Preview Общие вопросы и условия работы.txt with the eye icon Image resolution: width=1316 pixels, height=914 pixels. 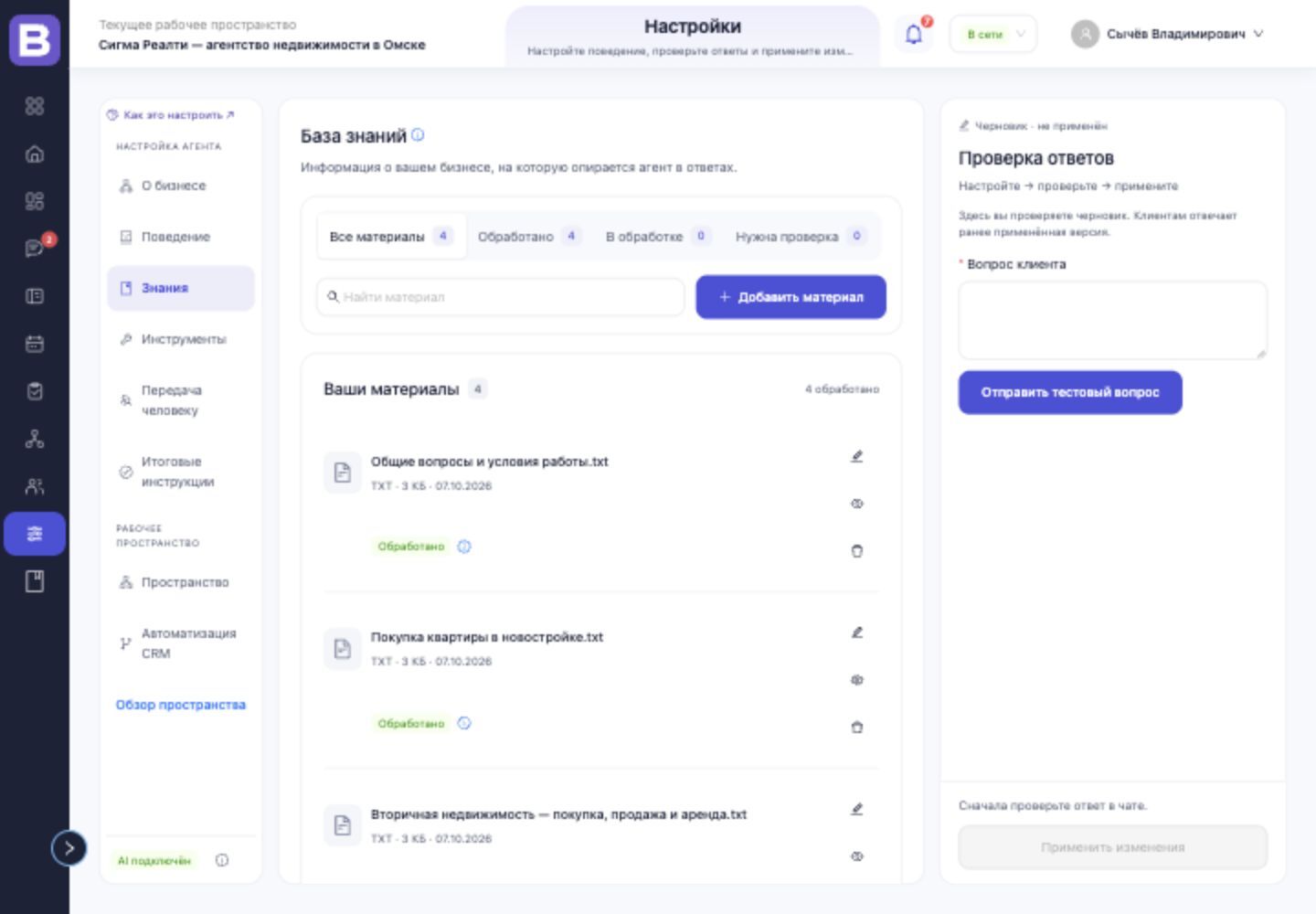point(857,504)
